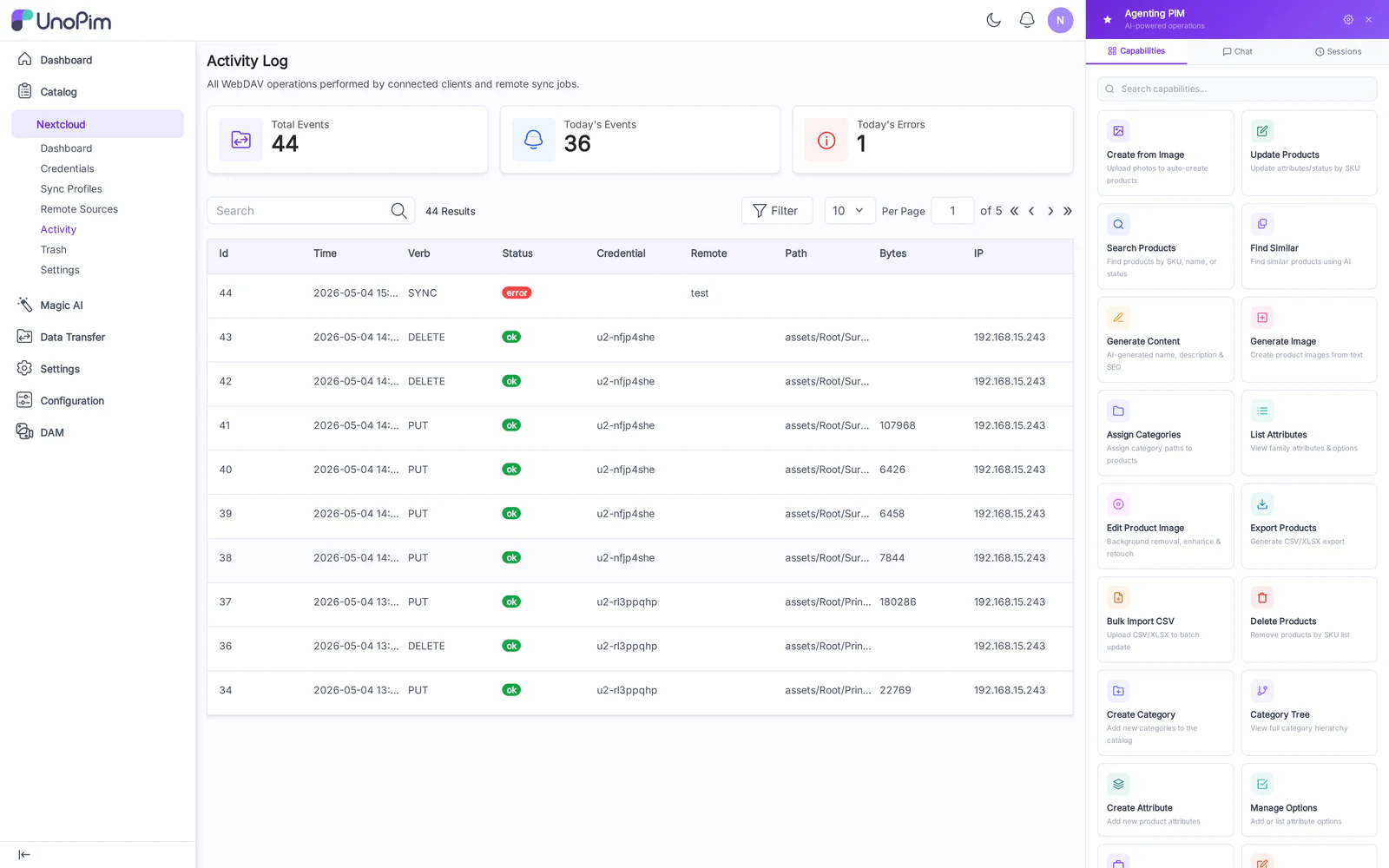Open user avatar N menu
The image size is (1389, 868).
click(1060, 20)
